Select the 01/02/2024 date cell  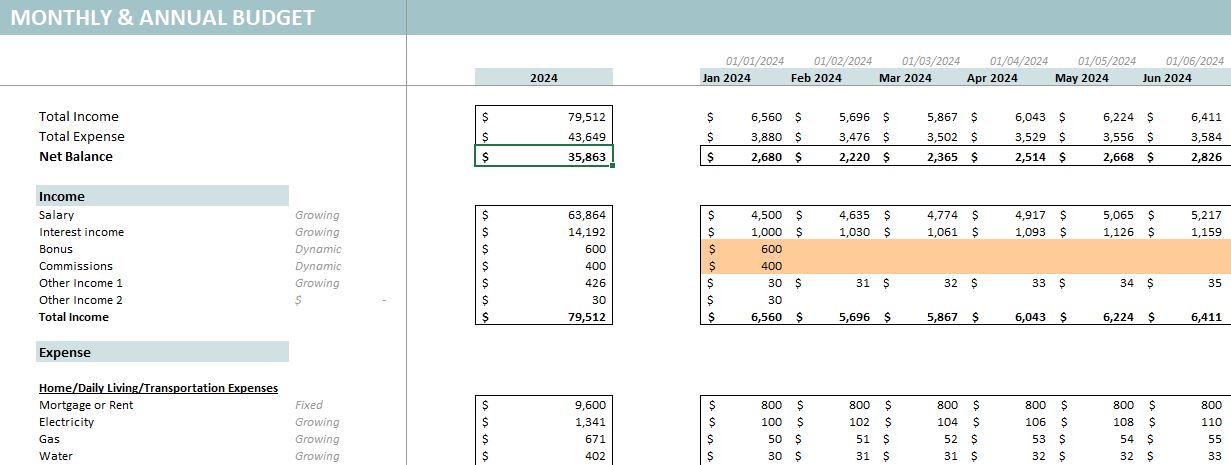843,61
